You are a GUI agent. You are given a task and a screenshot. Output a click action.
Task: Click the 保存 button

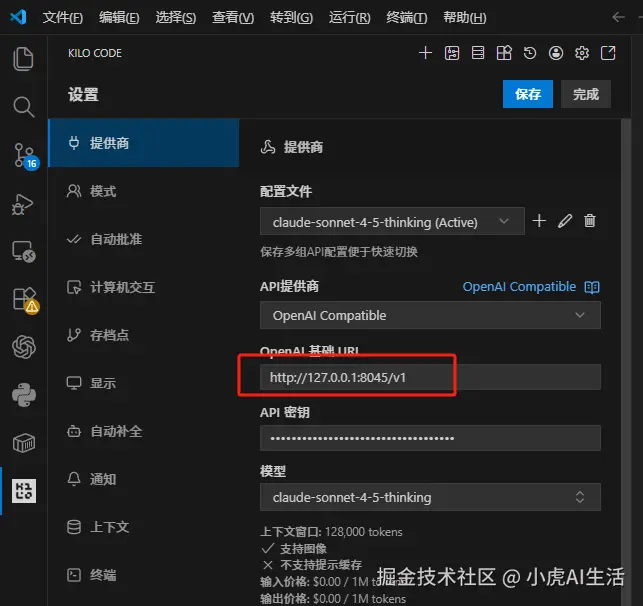click(528, 94)
